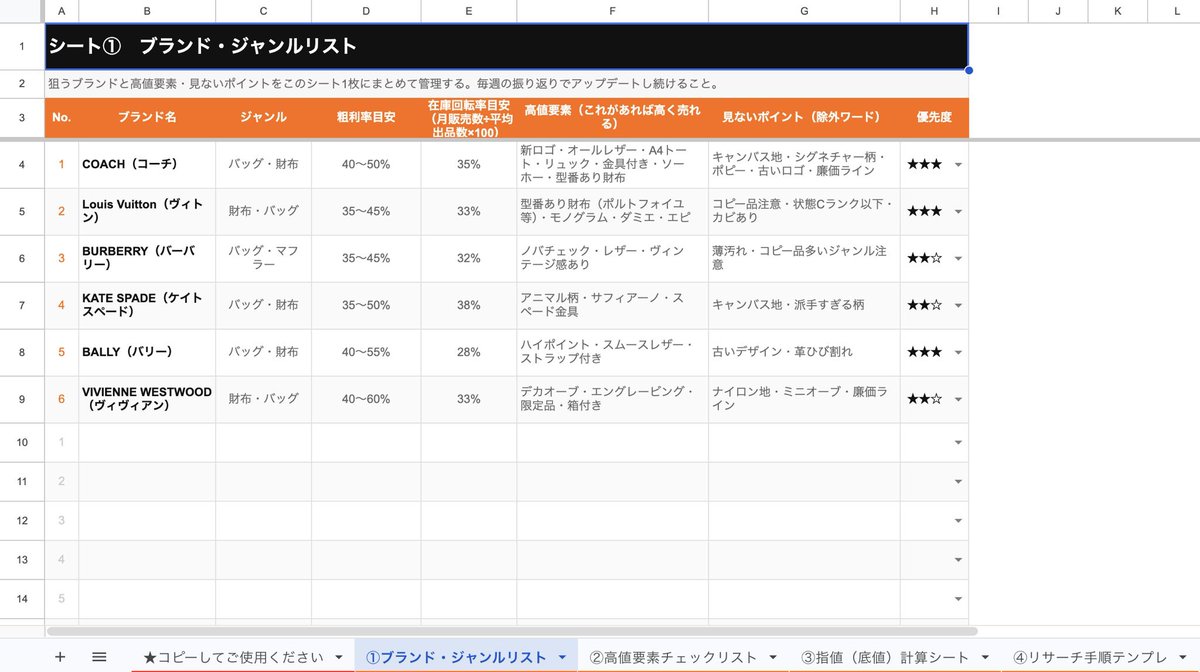The width and height of the screenshot is (1200, 672).
Task: Click the ★★☆ rating for BURBERRY
Action: [x=924, y=259]
